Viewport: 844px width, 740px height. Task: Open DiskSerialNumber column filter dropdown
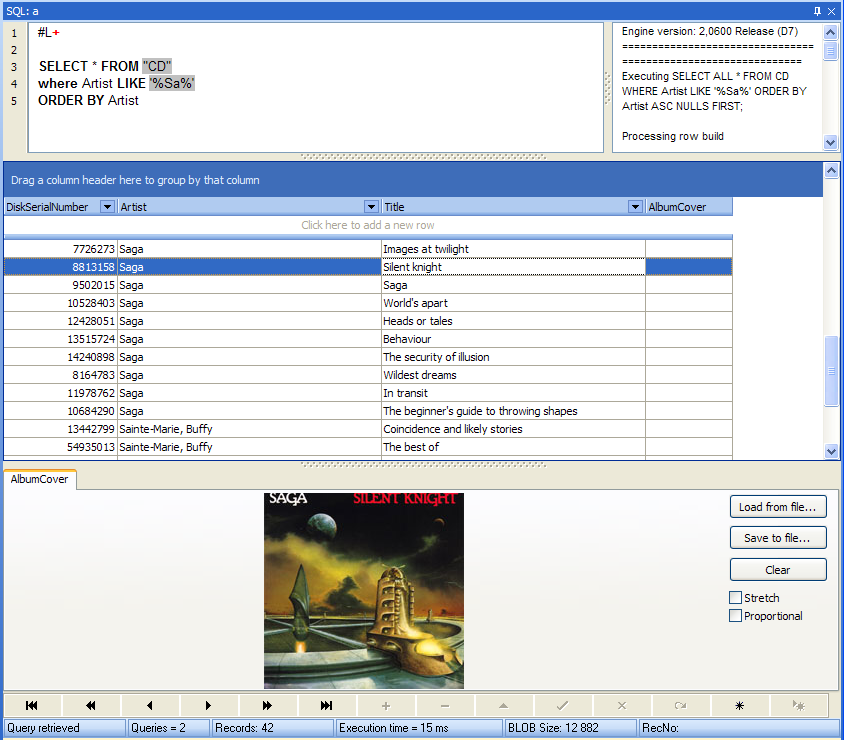coord(108,207)
